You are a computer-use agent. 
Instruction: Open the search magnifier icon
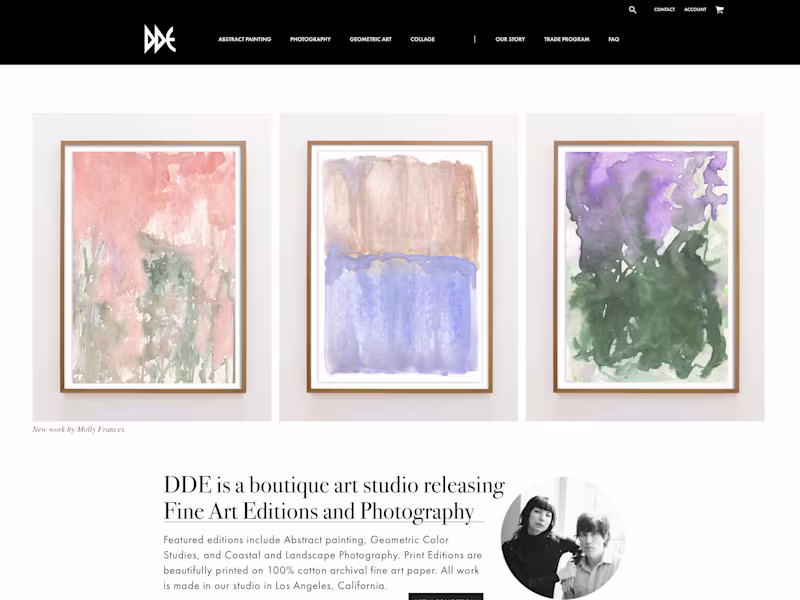(x=633, y=10)
